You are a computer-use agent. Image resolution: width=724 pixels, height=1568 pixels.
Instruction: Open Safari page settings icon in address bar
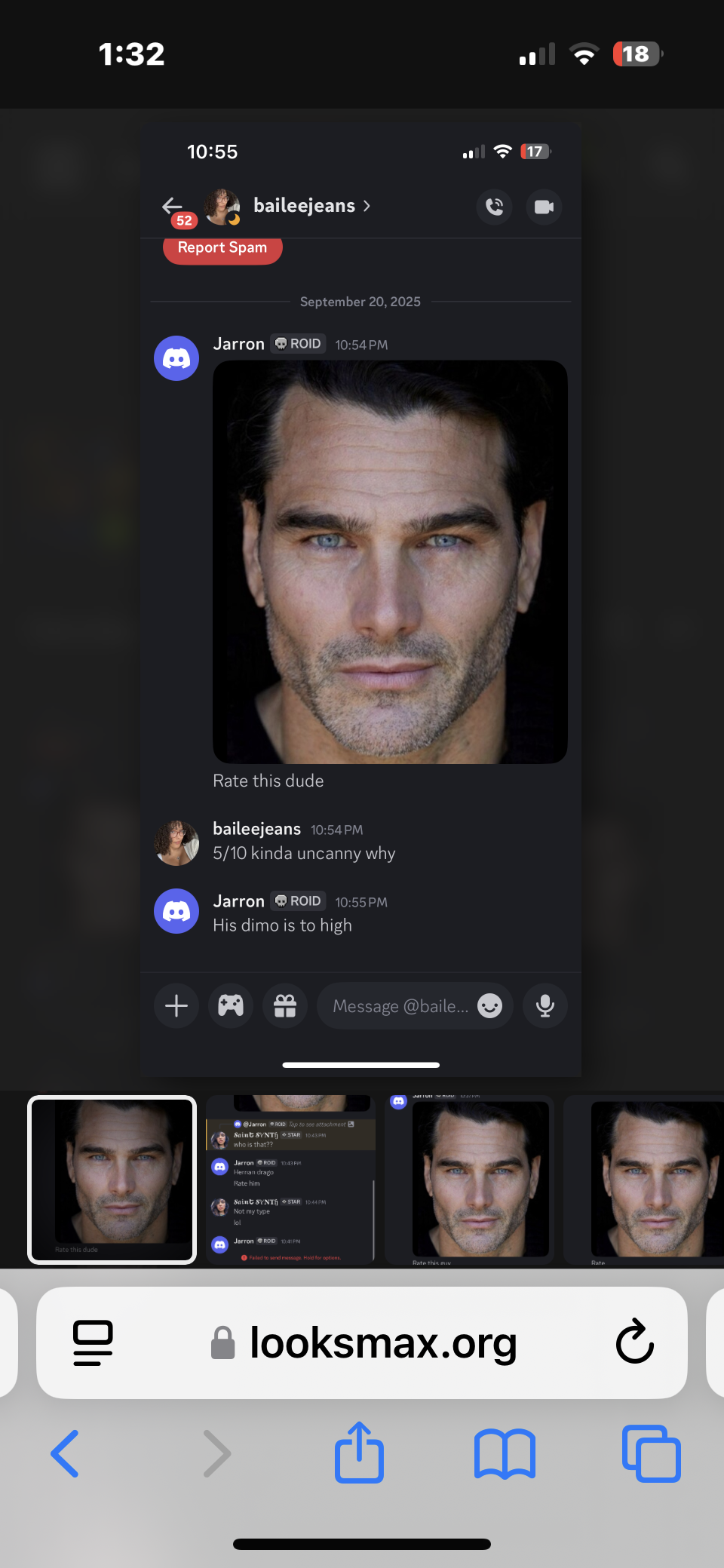coord(93,1342)
